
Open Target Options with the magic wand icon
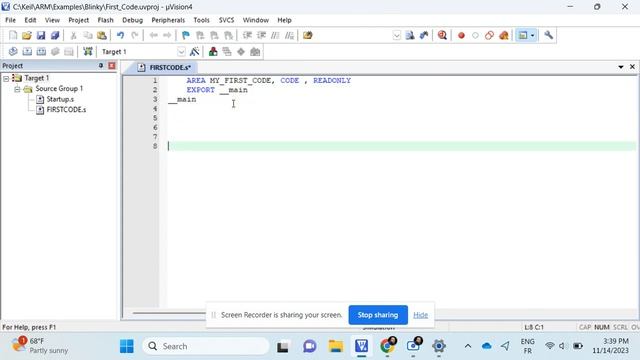(195, 52)
